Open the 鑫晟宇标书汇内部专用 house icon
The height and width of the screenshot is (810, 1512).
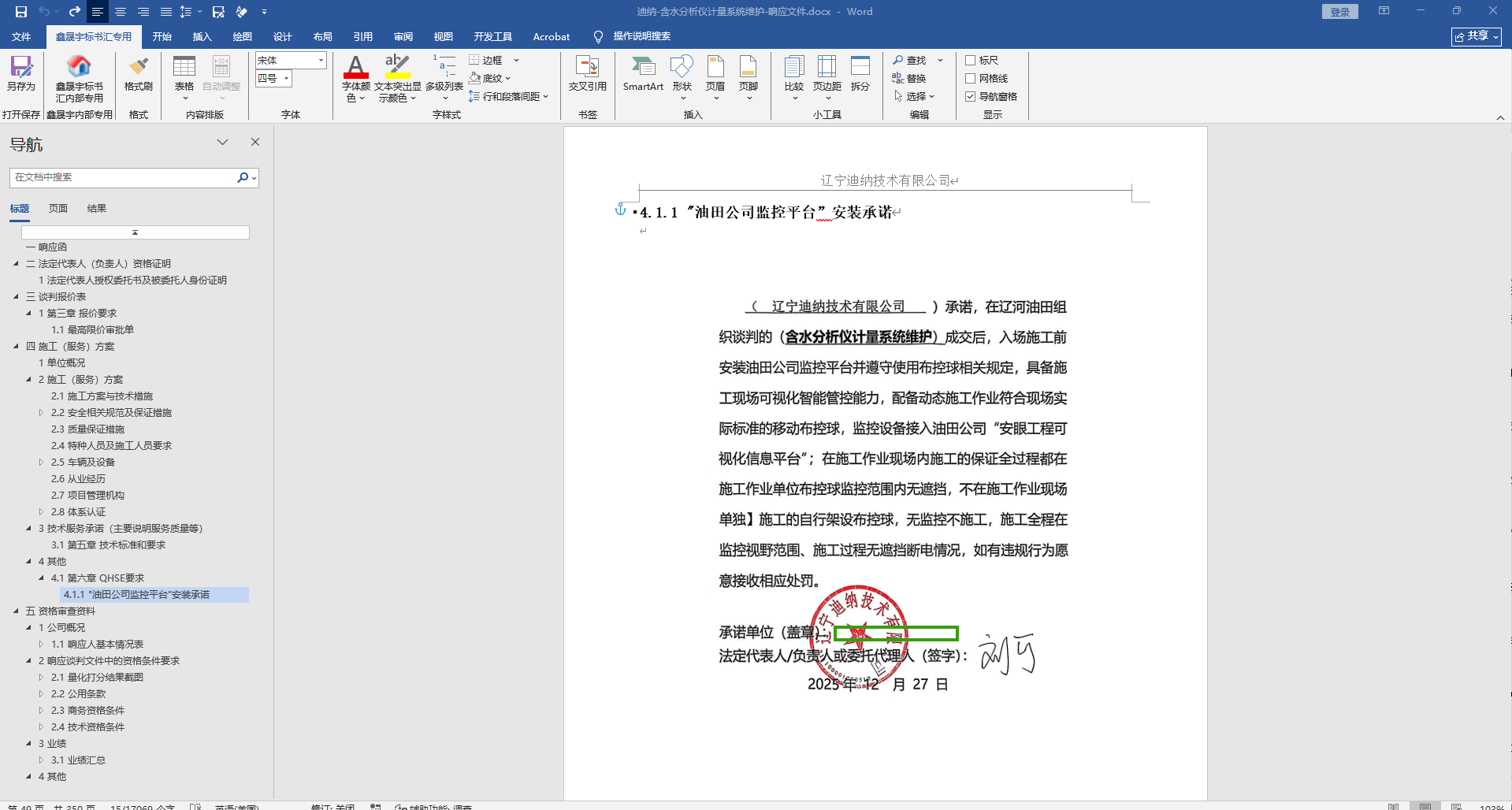[79, 79]
